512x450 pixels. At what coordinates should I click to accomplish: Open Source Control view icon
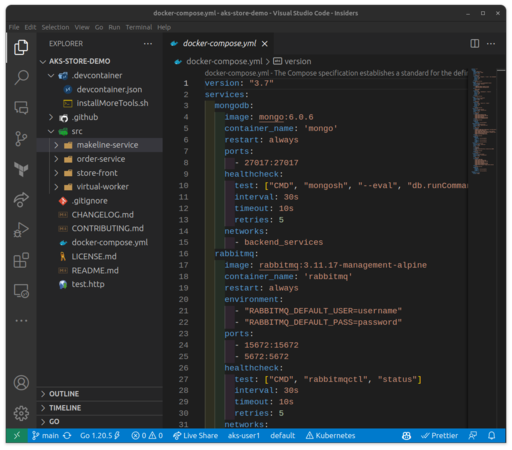[x=21, y=139]
